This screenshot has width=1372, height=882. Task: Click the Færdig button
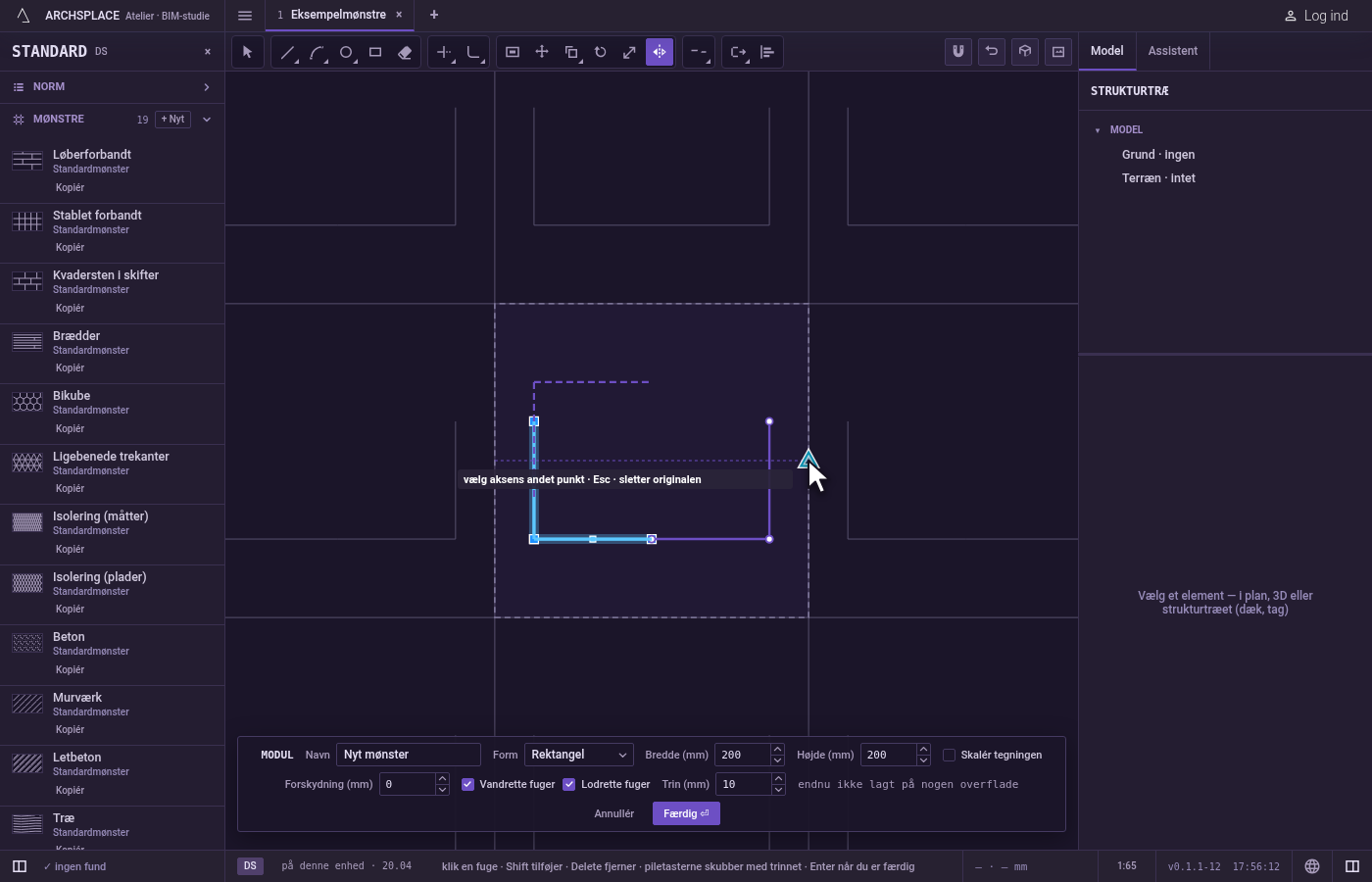(686, 813)
